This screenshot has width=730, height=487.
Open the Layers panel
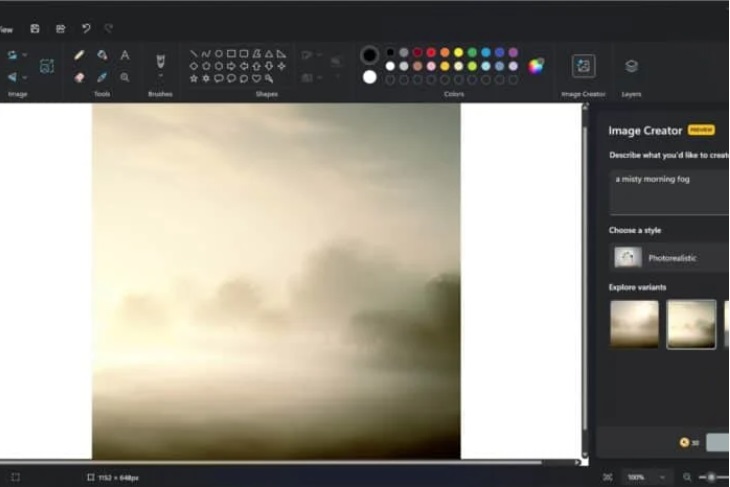631,66
